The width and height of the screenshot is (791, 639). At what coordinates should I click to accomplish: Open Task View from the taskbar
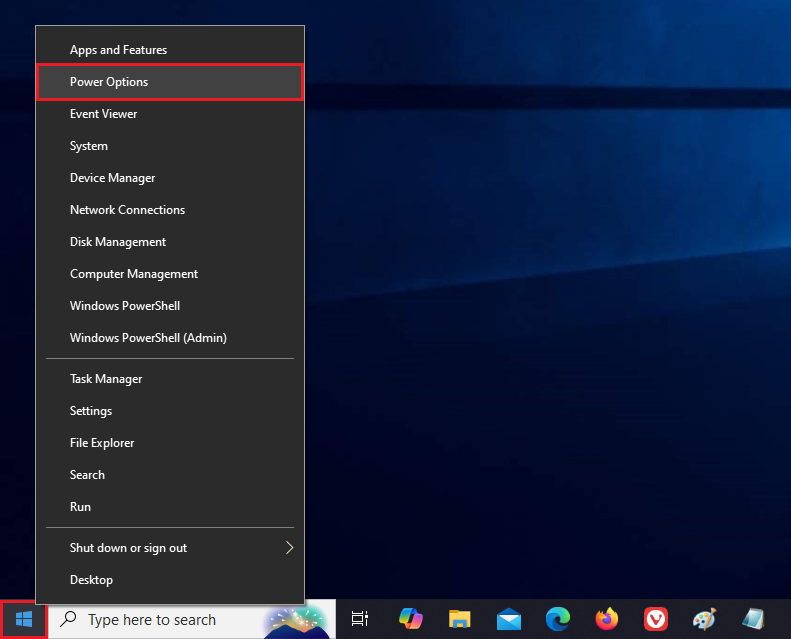pyautogui.click(x=360, y=618)
